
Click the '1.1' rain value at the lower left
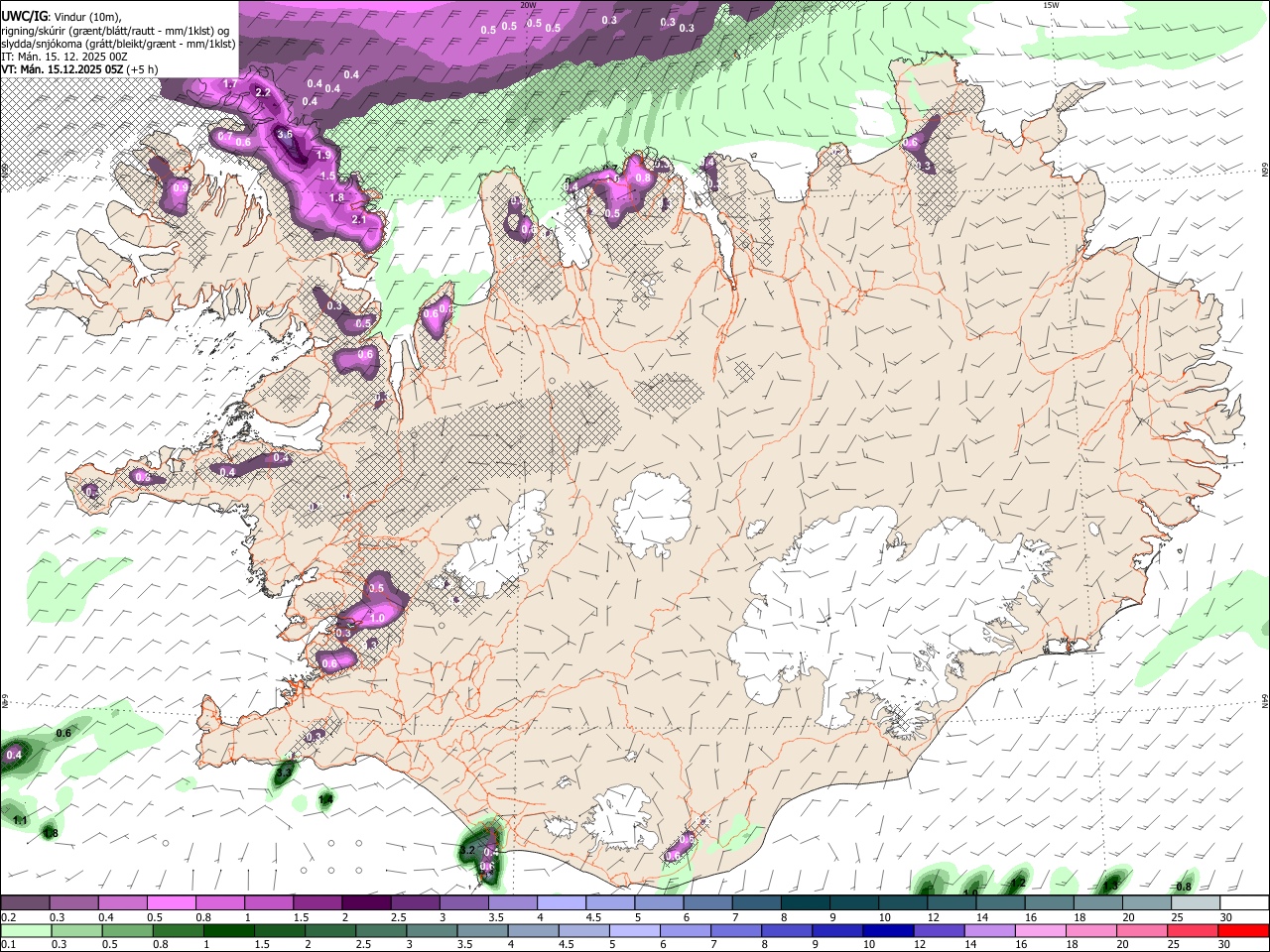pyautogui.click(x=20, y=821)
